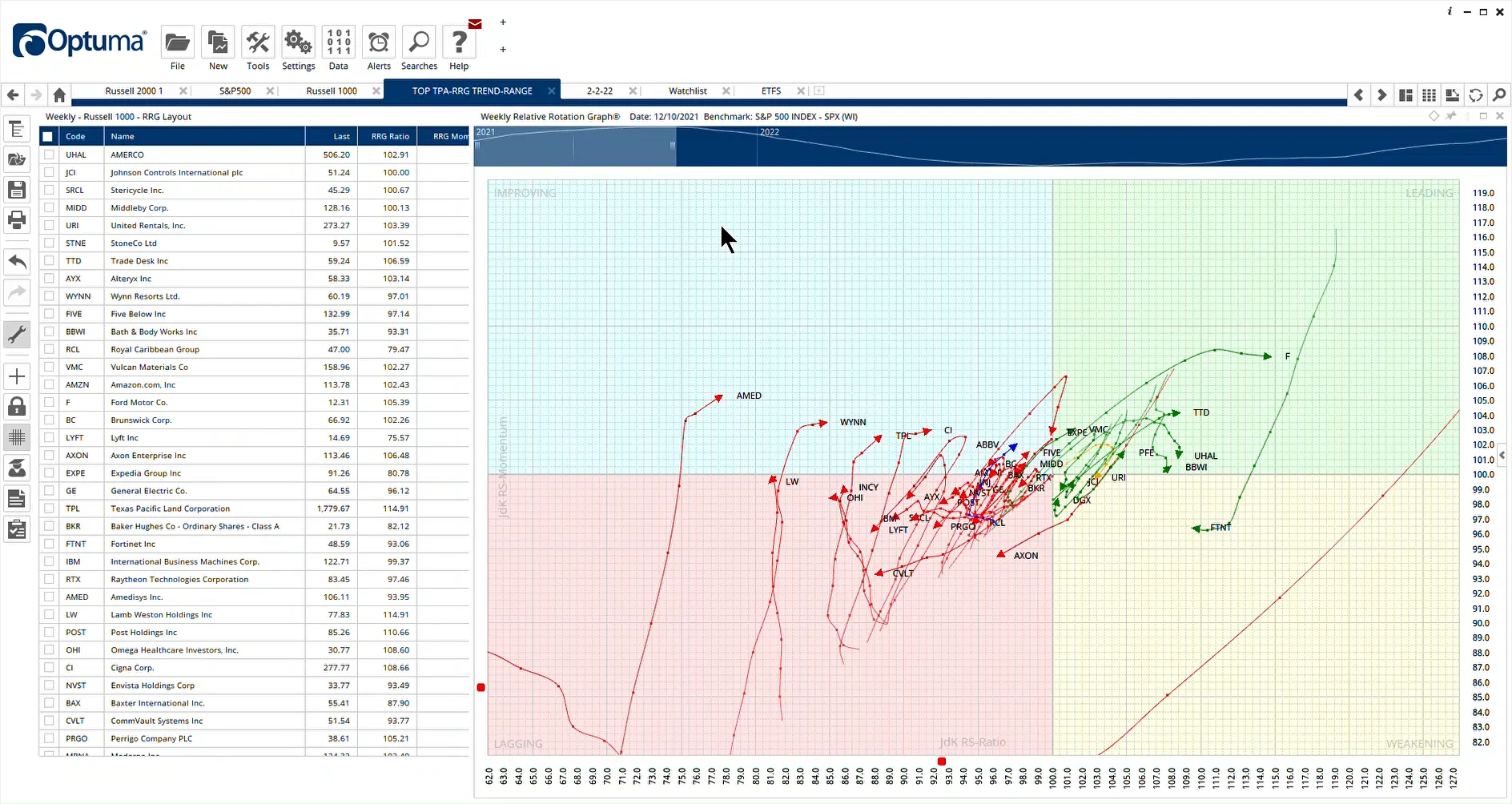
Task: Click the Tools wrench icon
Action: [258, 42]
